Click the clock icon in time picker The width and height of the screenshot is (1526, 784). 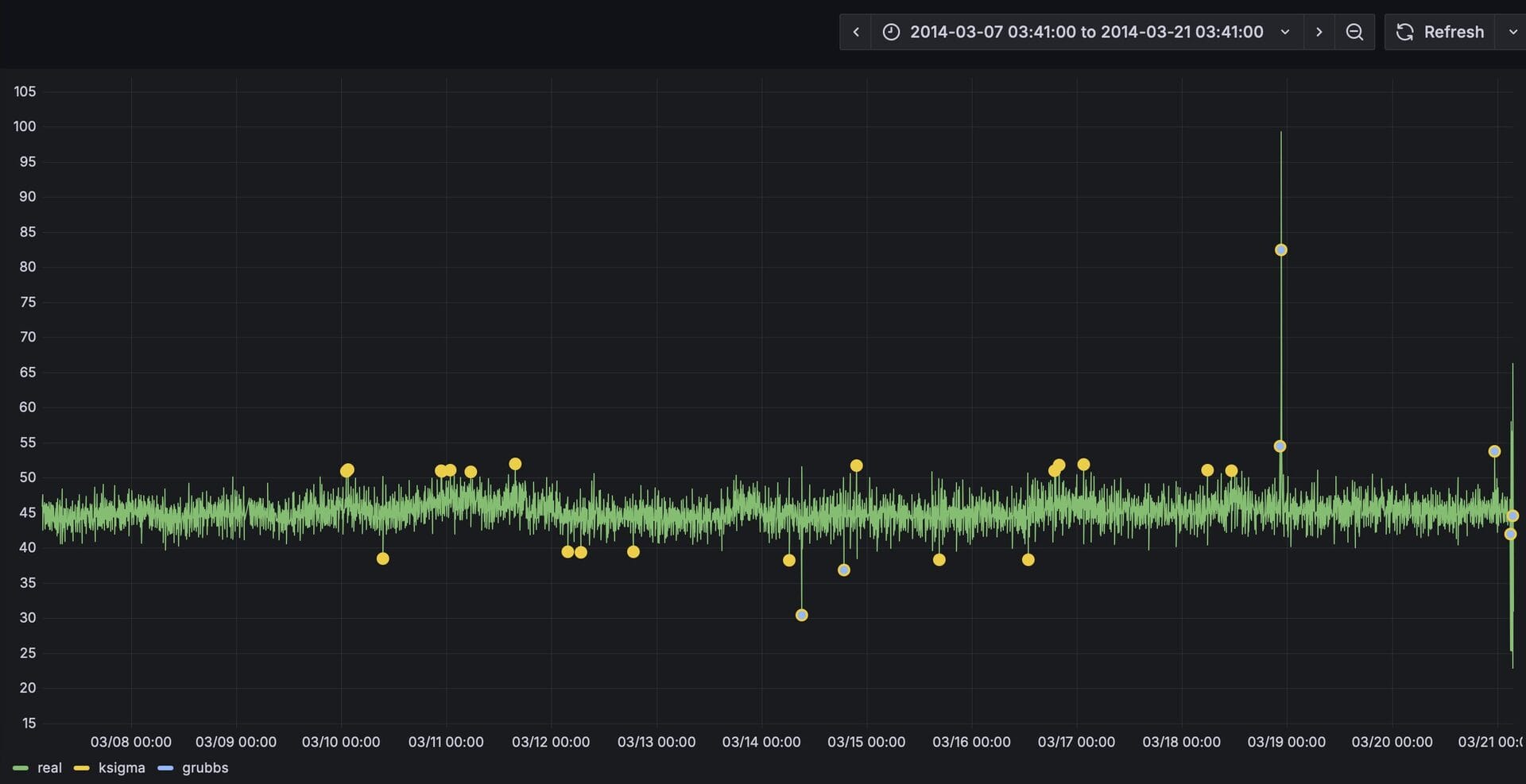click(891, 32)
